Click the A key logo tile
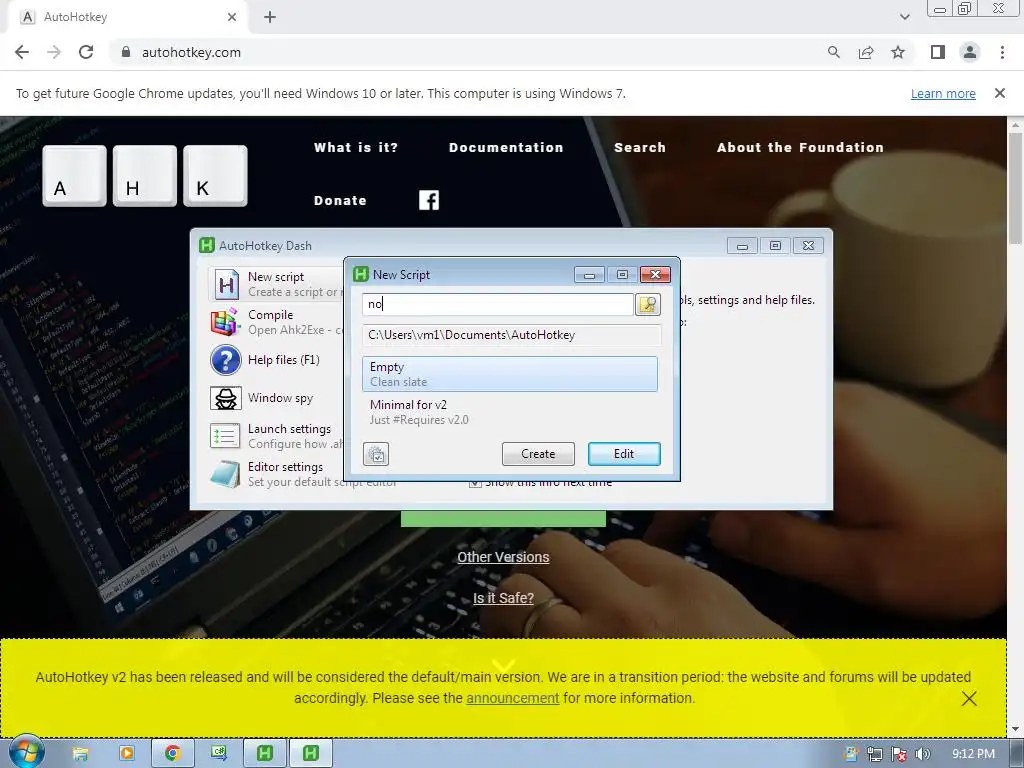 (x=74, y=176)
